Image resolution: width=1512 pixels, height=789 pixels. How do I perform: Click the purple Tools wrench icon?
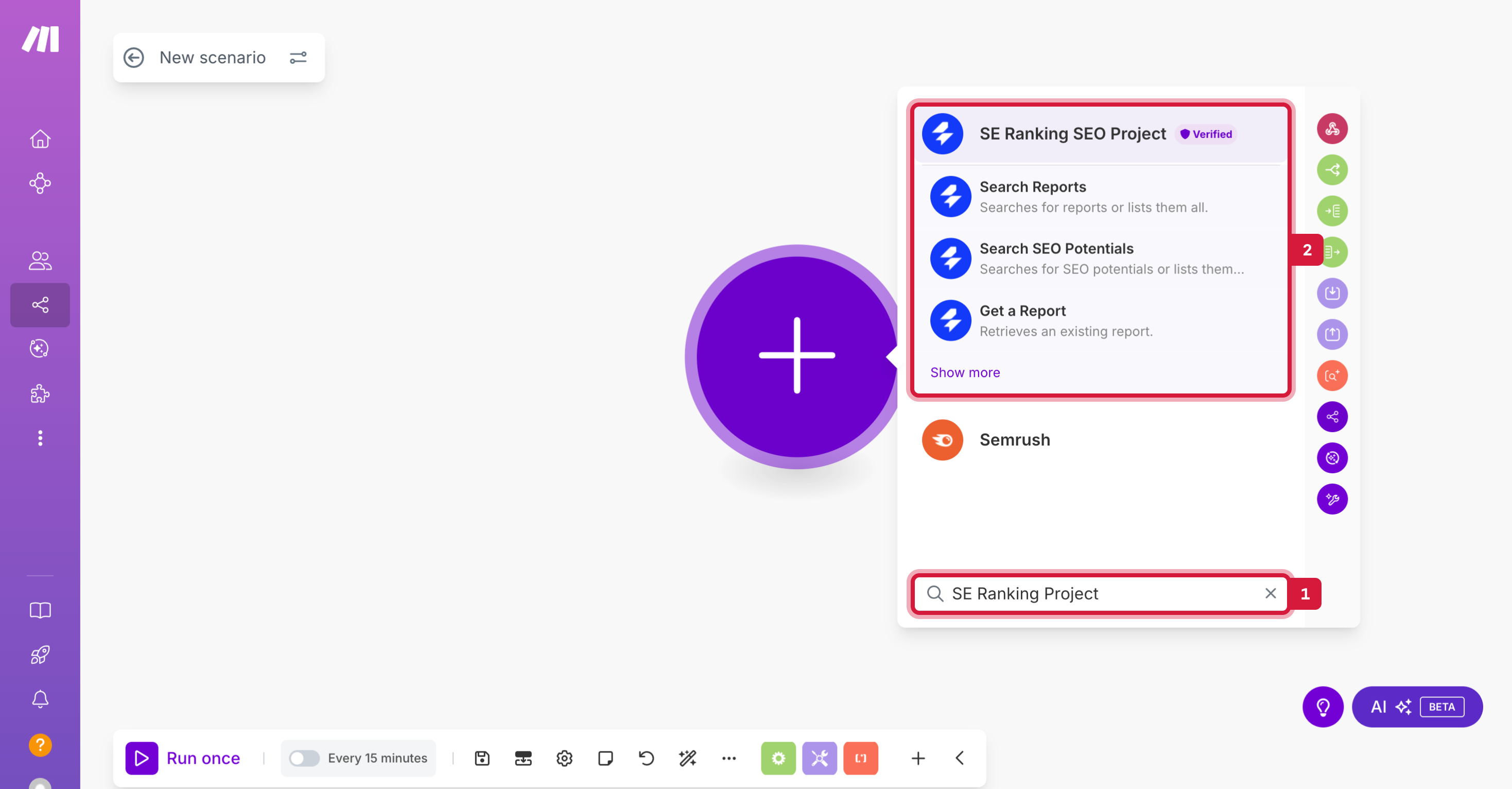(x=820, y=758)
